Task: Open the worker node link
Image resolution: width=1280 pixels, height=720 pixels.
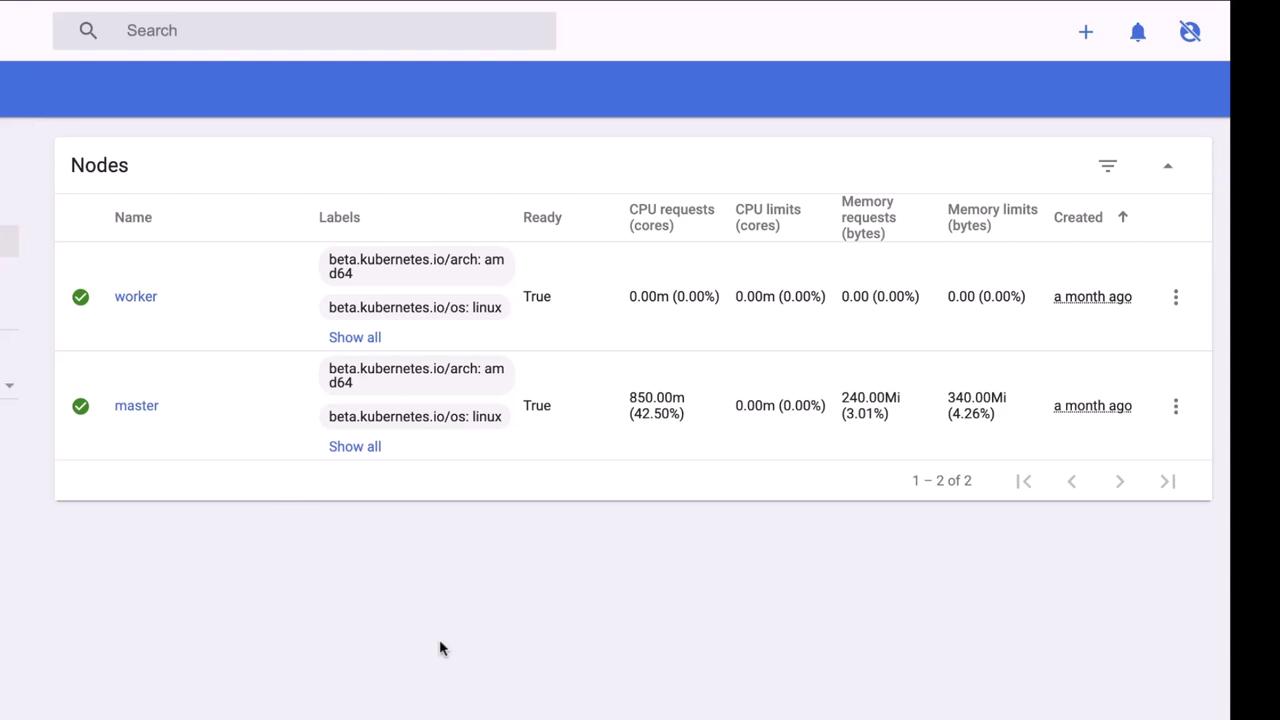Action: pyautogui.click(x=136, y=297)
